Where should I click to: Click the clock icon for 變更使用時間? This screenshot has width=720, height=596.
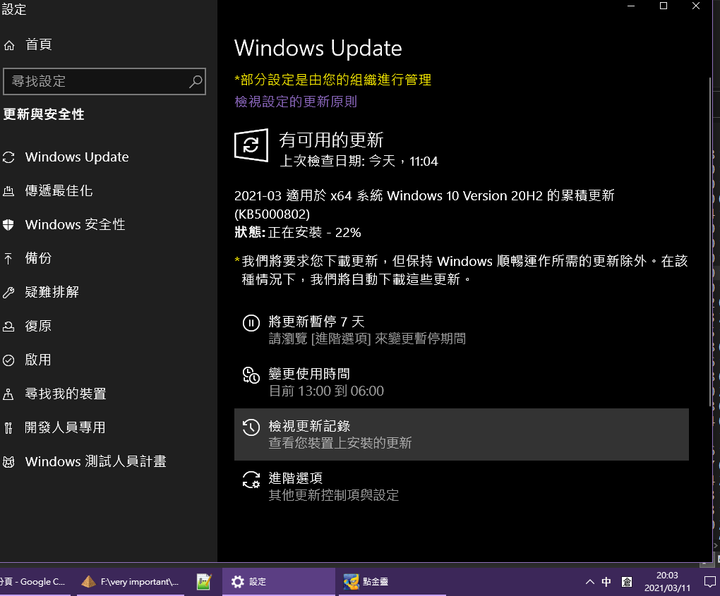click(x=251, y=375)
